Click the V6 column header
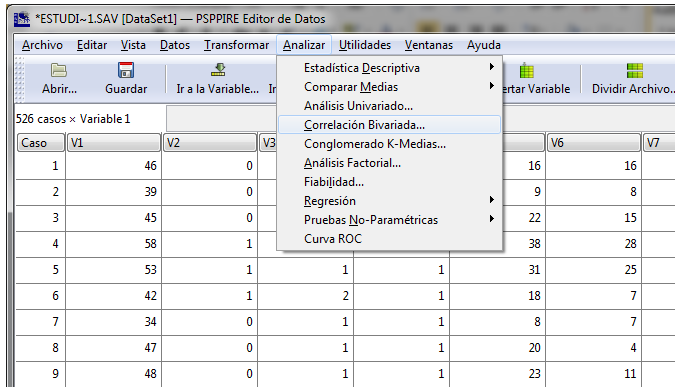This screenshot has width=675, height=387. tap(593, 142)
